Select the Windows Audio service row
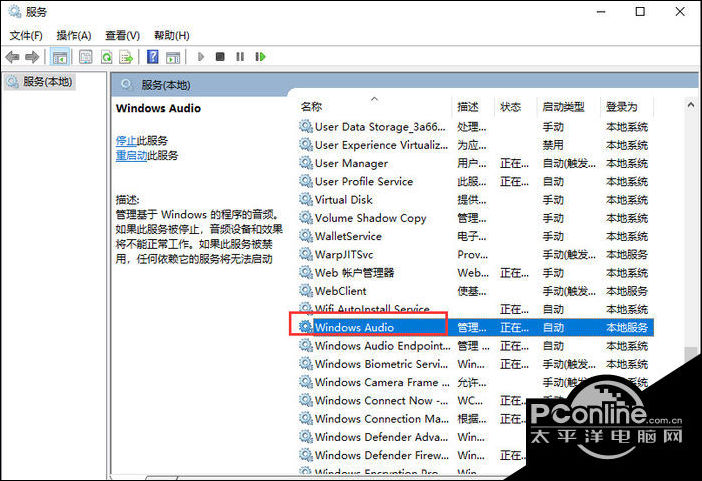 coord(475,327)
